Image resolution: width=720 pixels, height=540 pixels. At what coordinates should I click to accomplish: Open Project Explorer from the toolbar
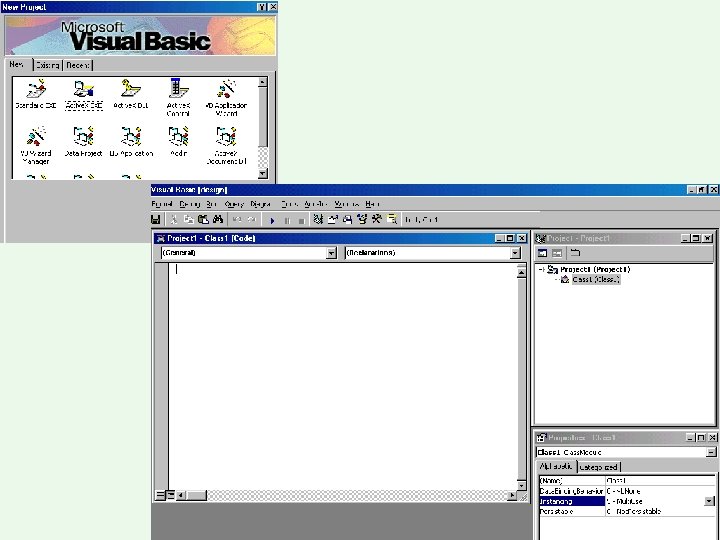(x=318, y=219)
